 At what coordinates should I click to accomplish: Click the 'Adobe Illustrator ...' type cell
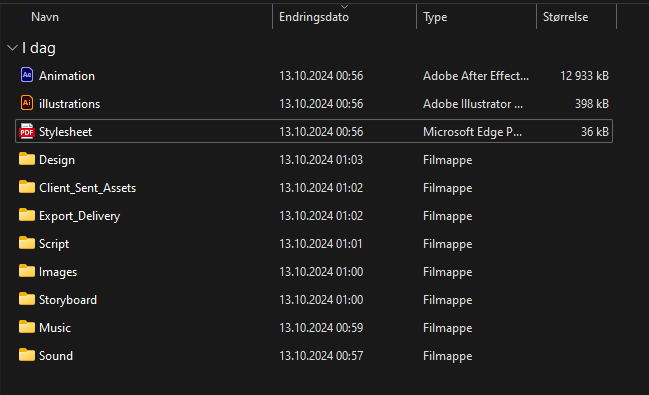pos(473,104)
